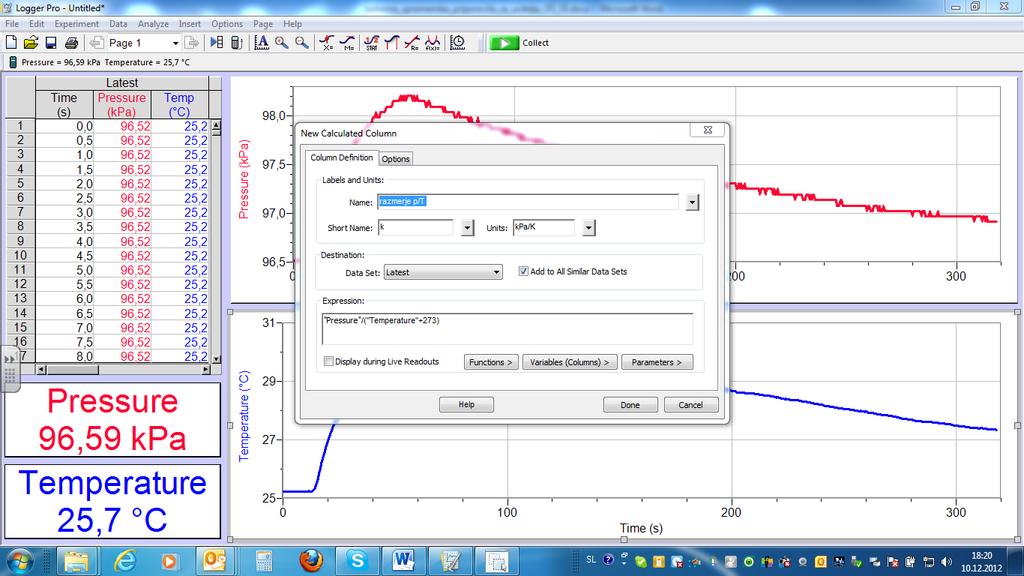This screenshot has width=1024, height=576.
Task: Expand the Name field dropdown arrow
Action: 692,202
